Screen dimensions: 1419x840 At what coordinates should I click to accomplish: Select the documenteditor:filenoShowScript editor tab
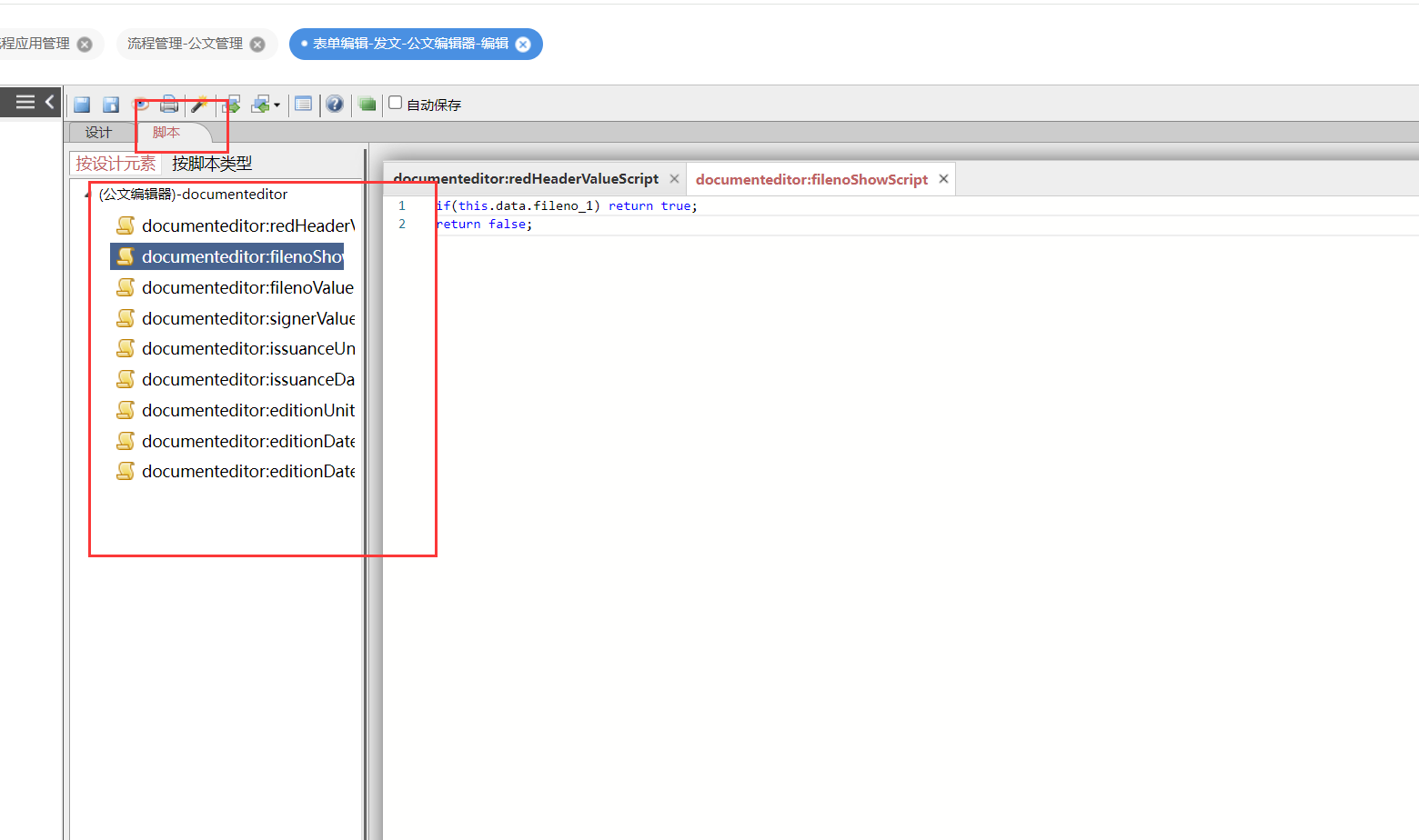pyautogui.click(x=811, y=180)
